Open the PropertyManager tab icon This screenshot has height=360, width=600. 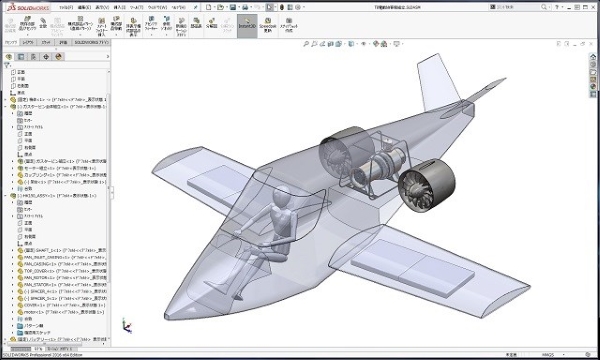click(21, 57)
